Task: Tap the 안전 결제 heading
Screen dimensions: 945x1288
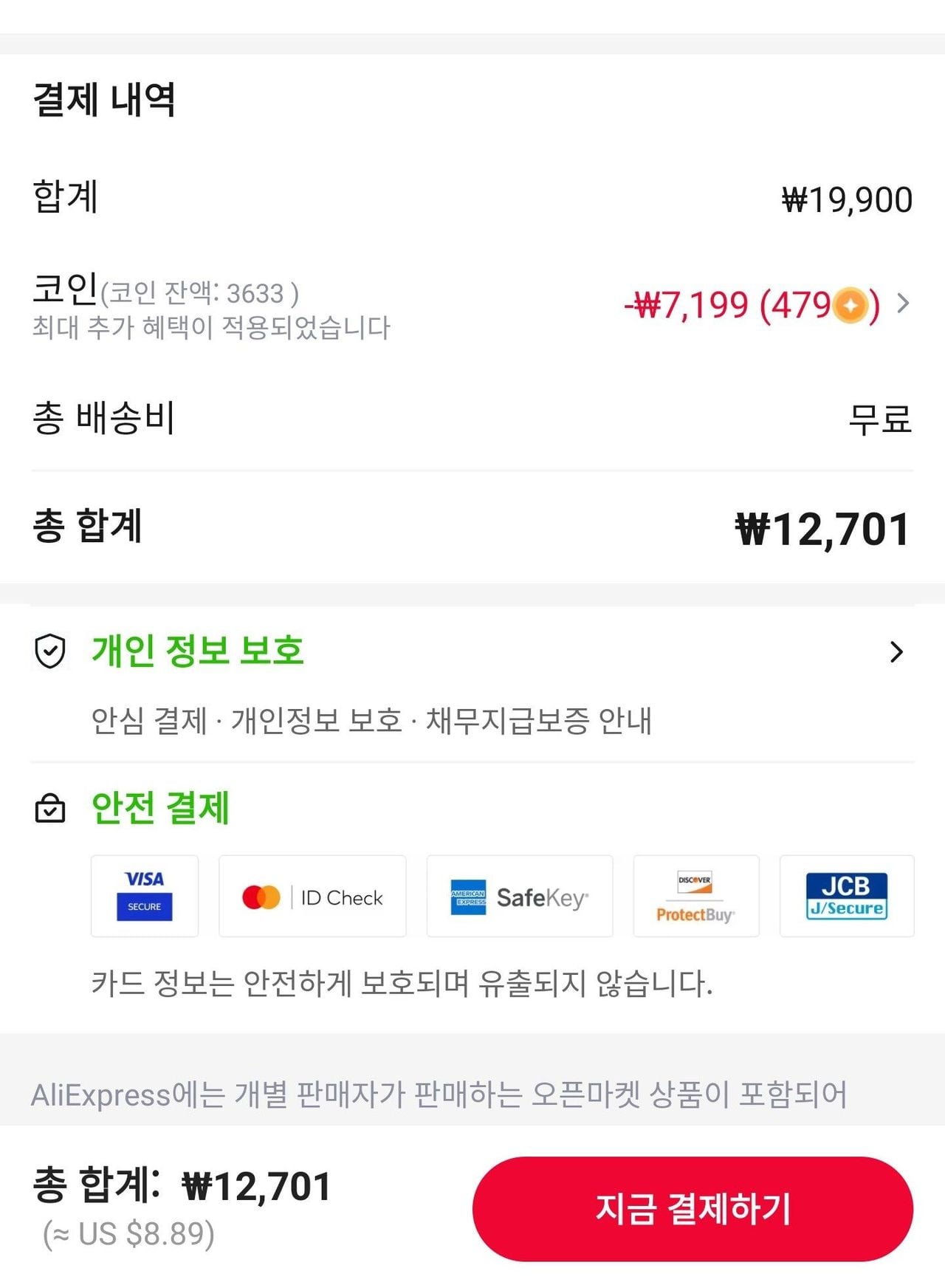Action: [x=160, y=807]
